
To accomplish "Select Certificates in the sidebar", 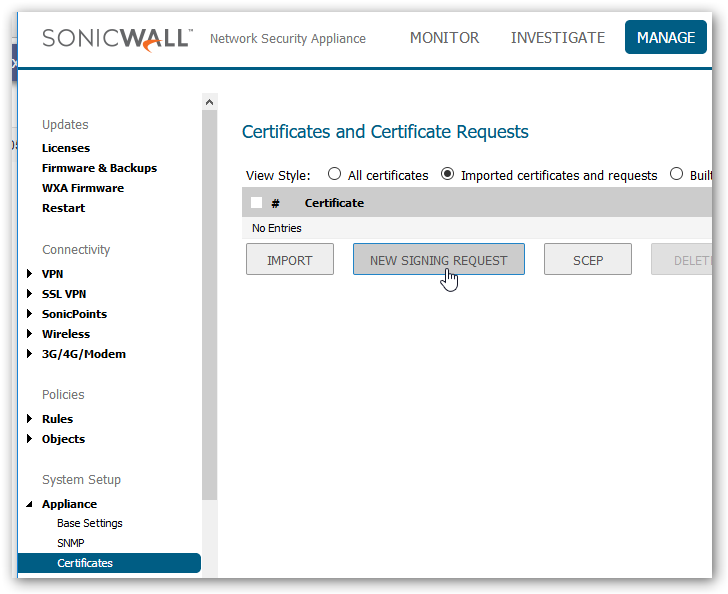I will click(109, 563).
